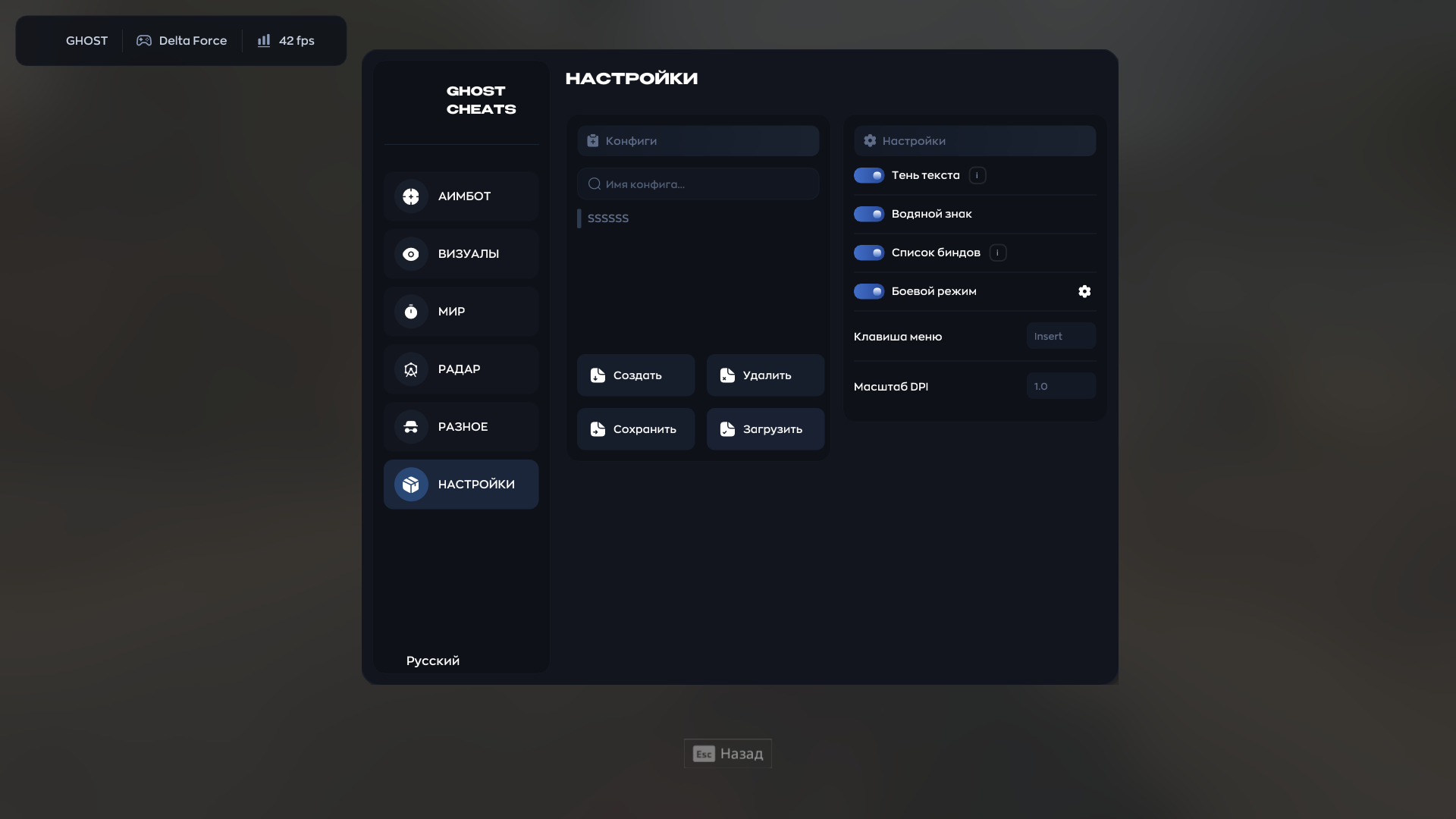Image resolution: width=1456 pixels, height=819 pixels.
Task: Open the Мир stopwatch icon section
Action: point(411,312)
